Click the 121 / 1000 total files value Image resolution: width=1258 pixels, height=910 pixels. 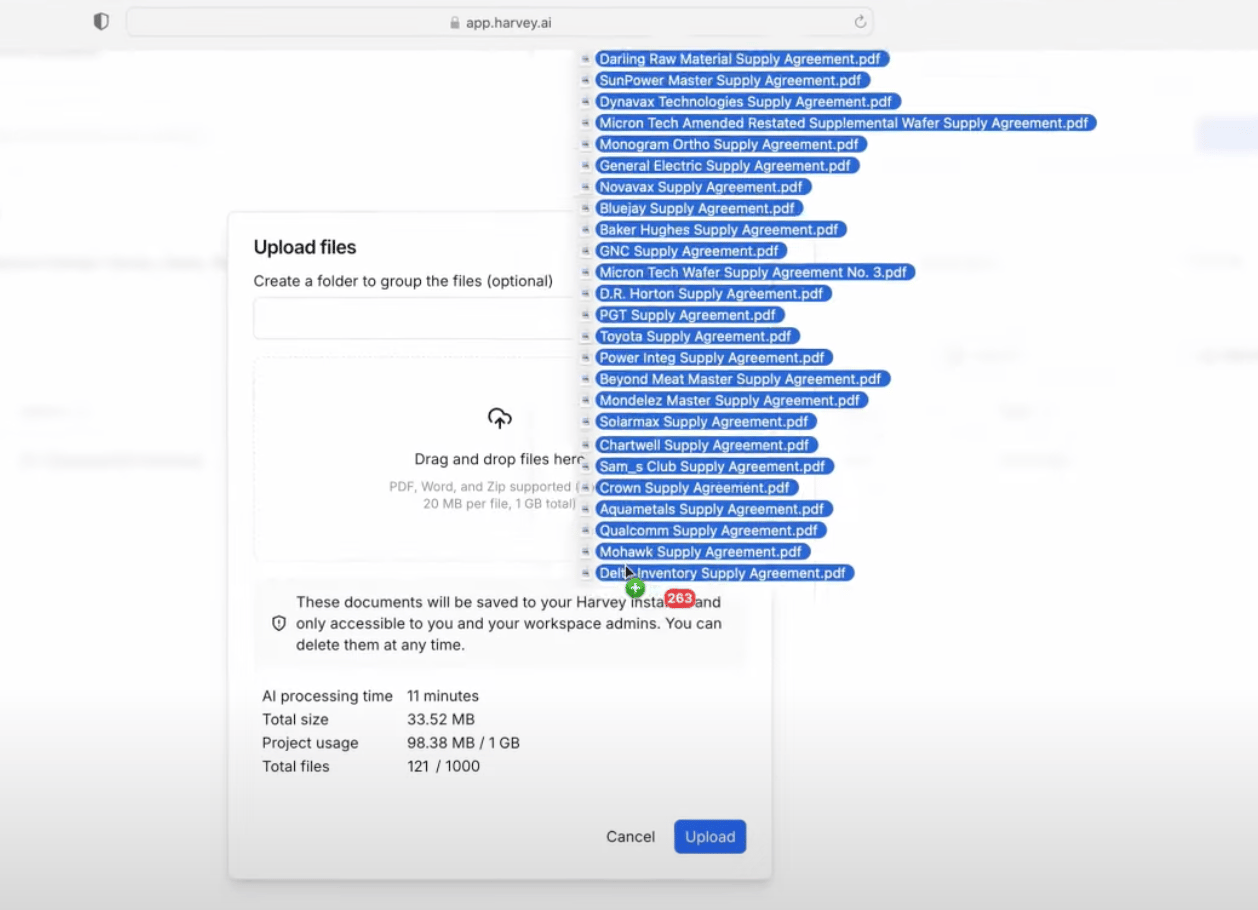click(x=443, y=766)
